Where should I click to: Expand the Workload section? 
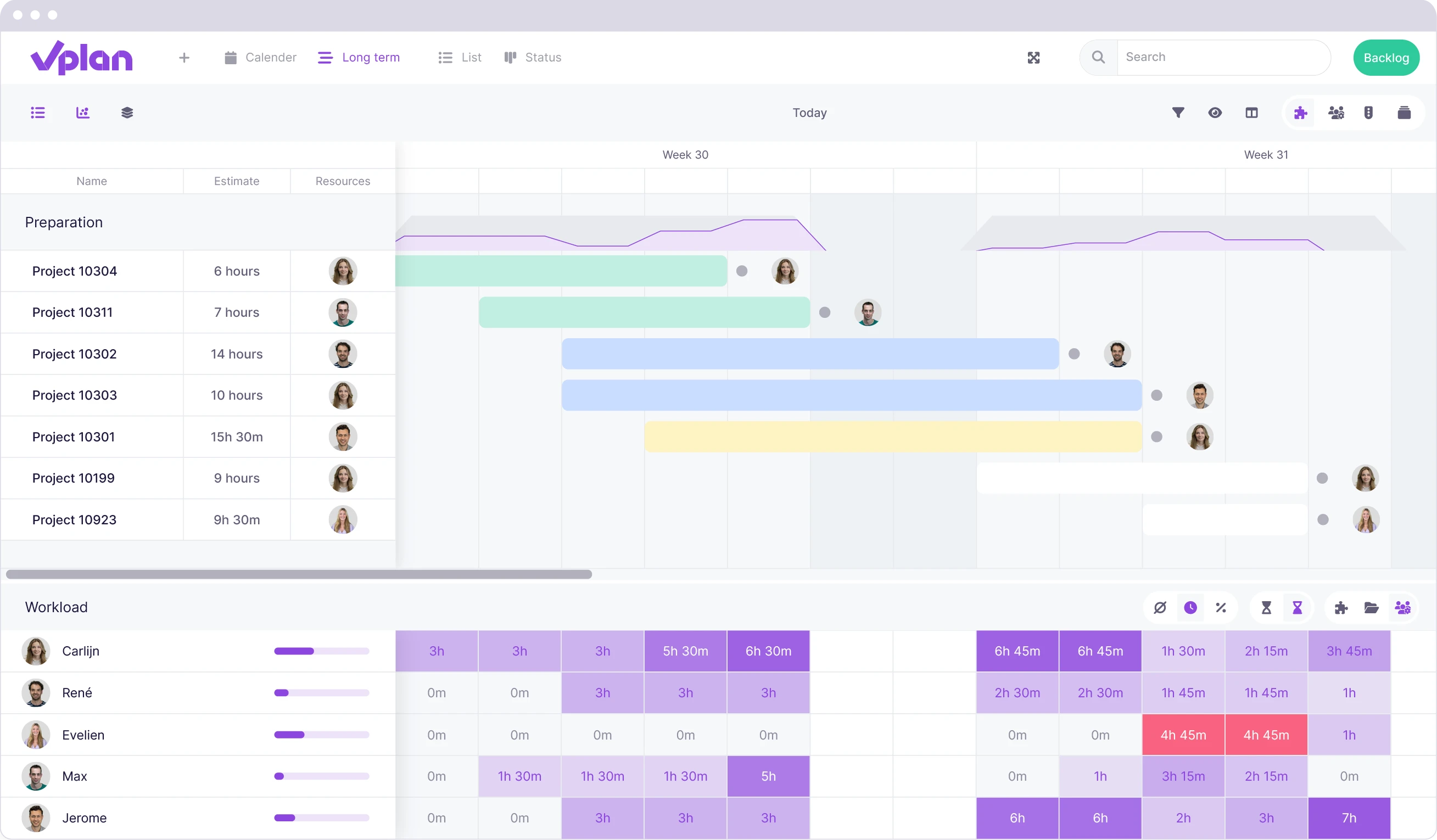(x=56, y=607)
